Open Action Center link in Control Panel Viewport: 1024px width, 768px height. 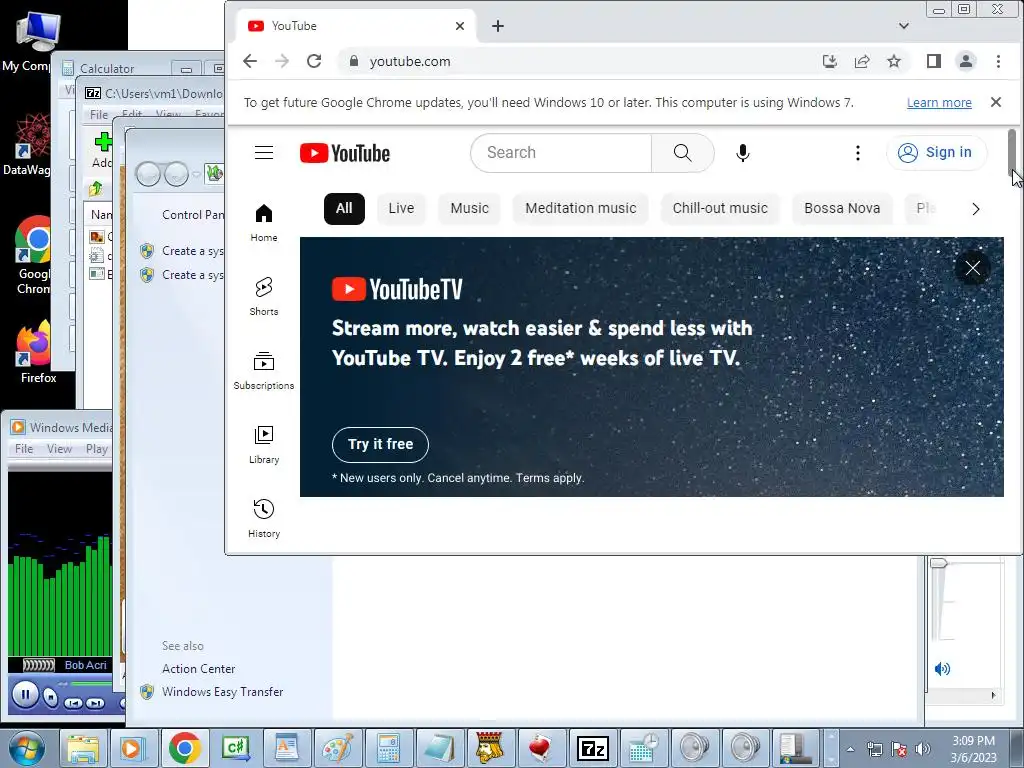tap(199, 669)
